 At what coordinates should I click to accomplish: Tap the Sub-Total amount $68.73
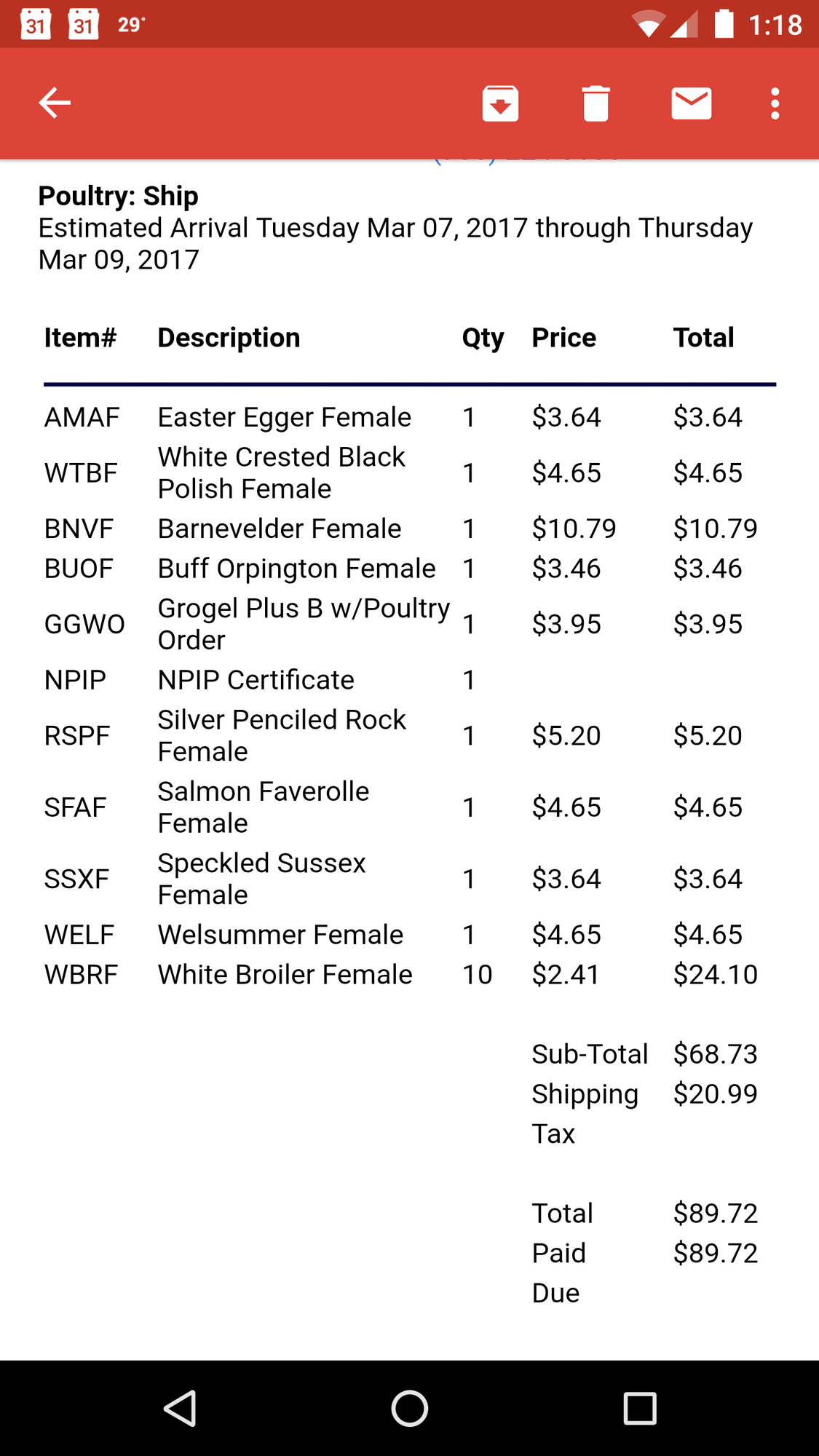[x=715, y=1054]
